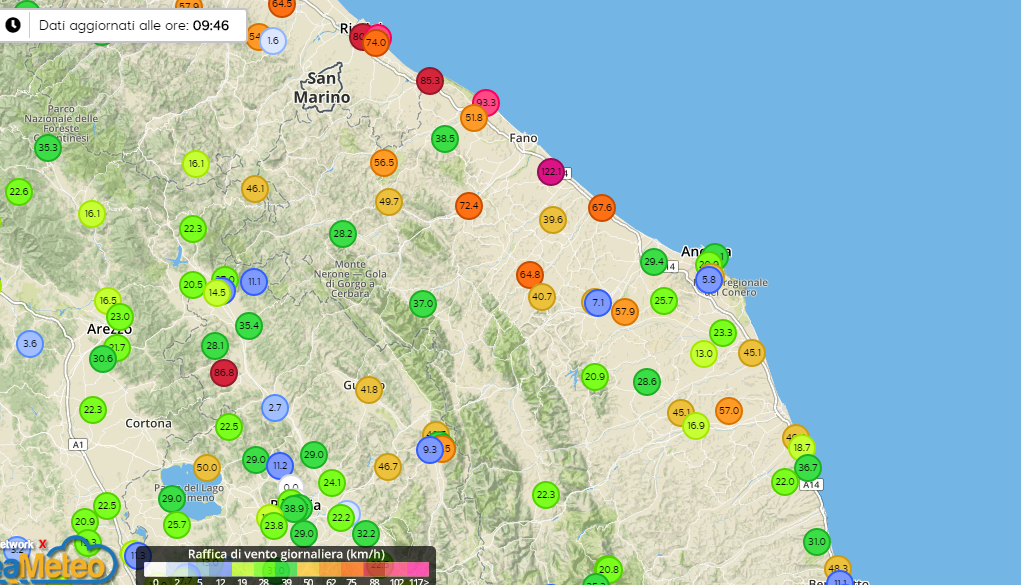Screen dimensions: 1021x585
Task: Click the pink 93.3 wind gust marker
Action: [x=486, y=102]
